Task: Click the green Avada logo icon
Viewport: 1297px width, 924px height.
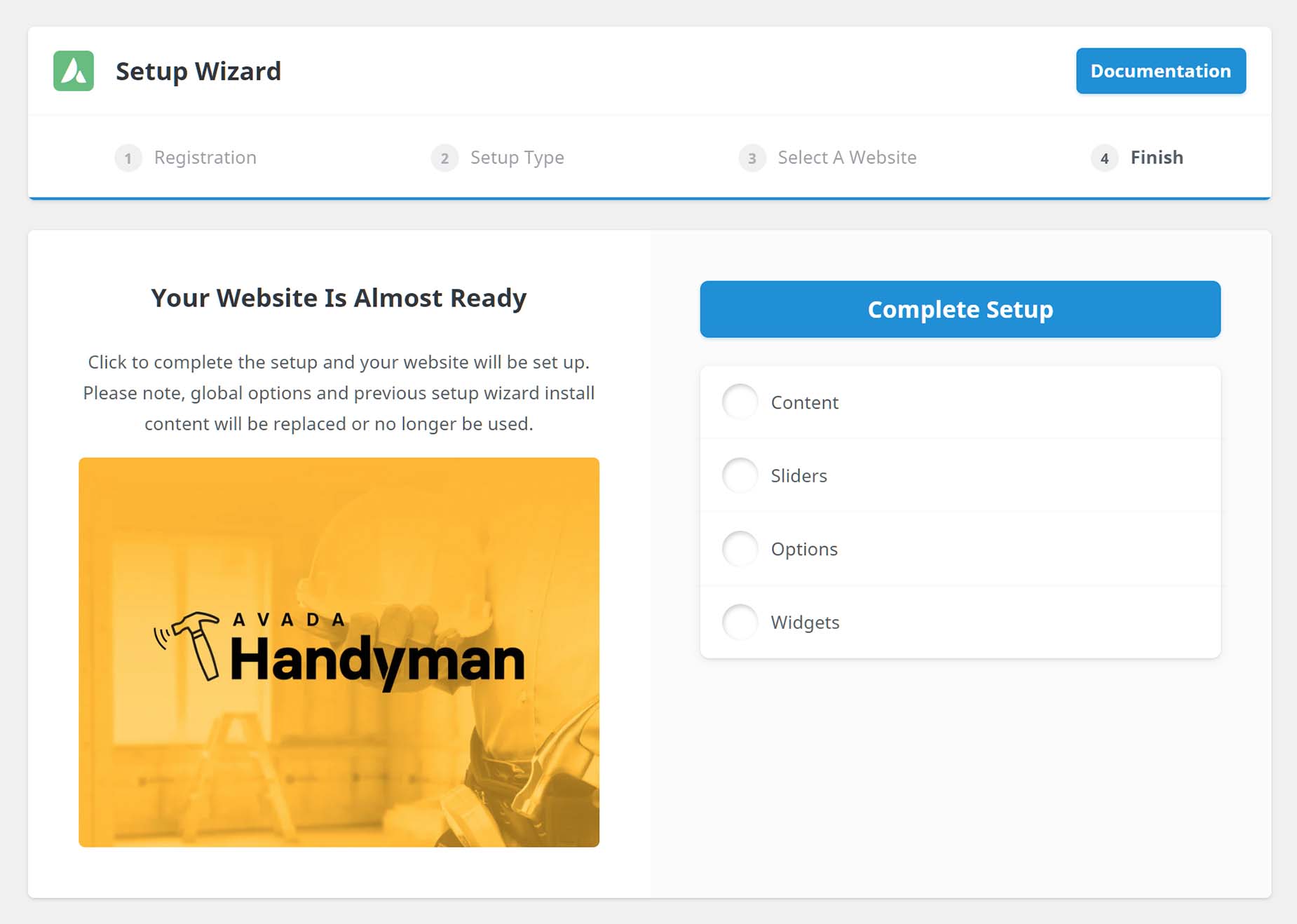Action: [x=74, y=71]
